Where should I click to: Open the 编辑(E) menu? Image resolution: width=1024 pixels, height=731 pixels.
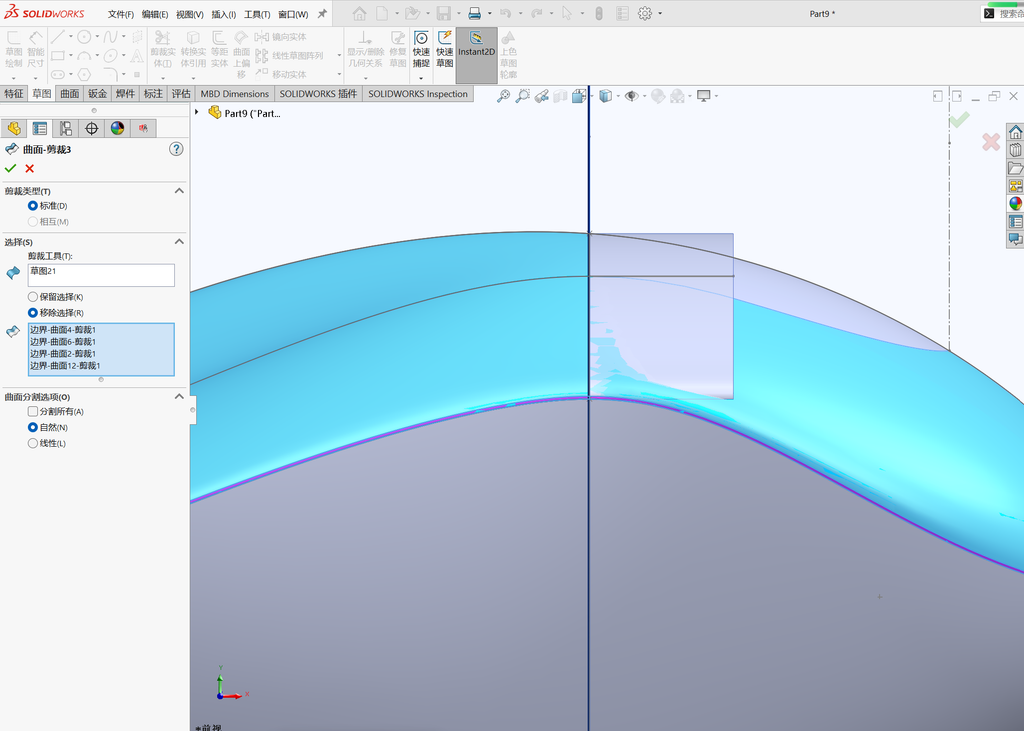155,14
